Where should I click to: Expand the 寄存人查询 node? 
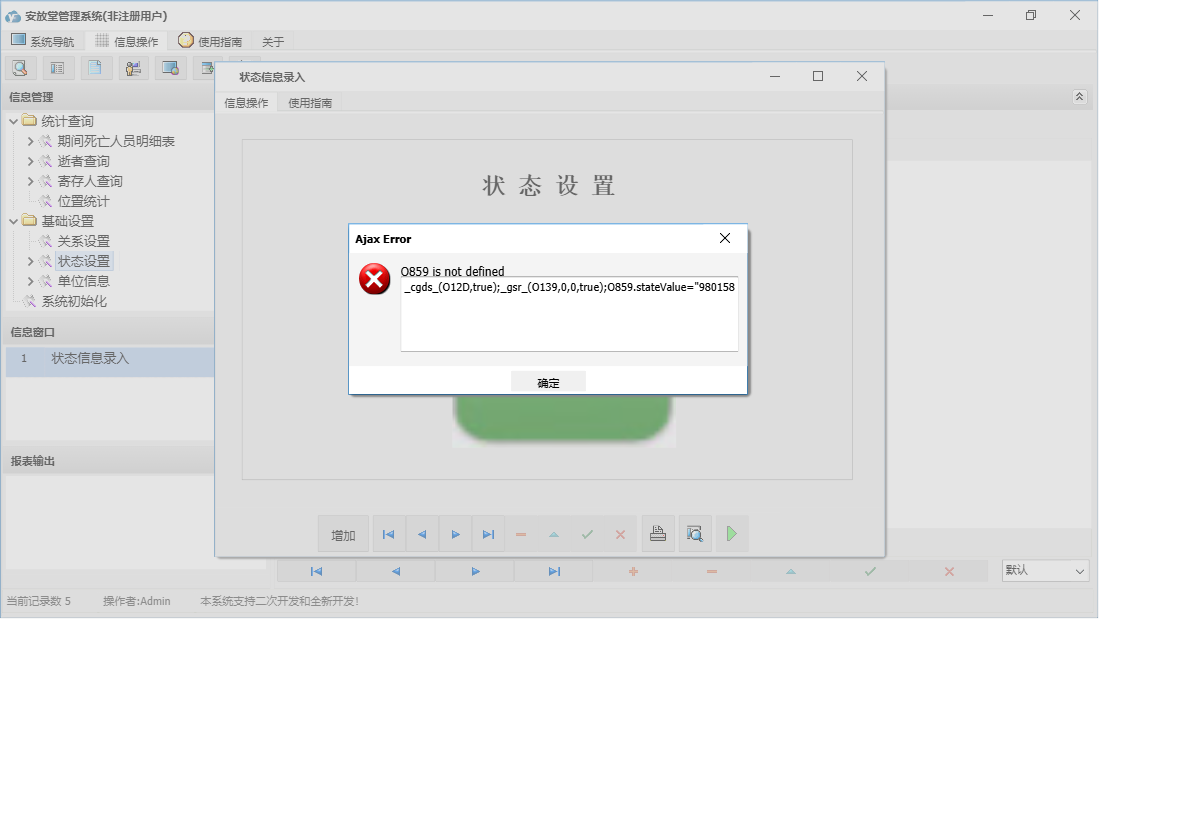point(30,181)
